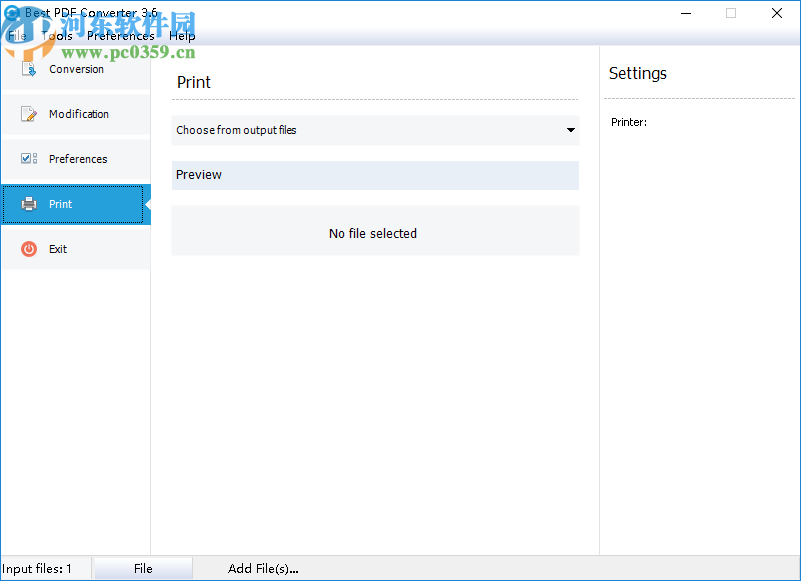Screen dimensions: 801x581
Task: Select Exit in the sidebar
Action: pyautogui.click(x=60, y=248)
